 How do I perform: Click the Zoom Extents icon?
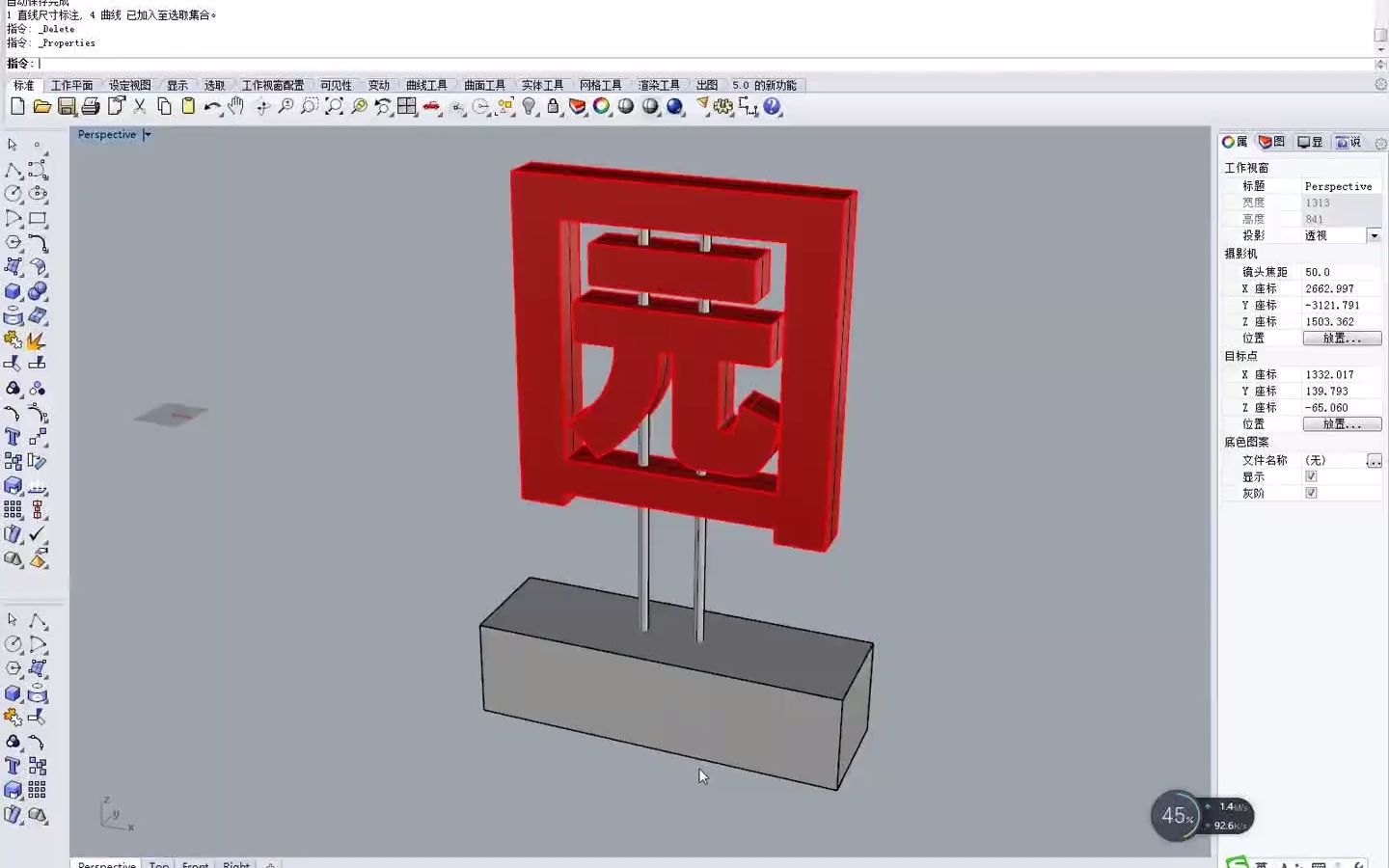click(x=334, y=107)
